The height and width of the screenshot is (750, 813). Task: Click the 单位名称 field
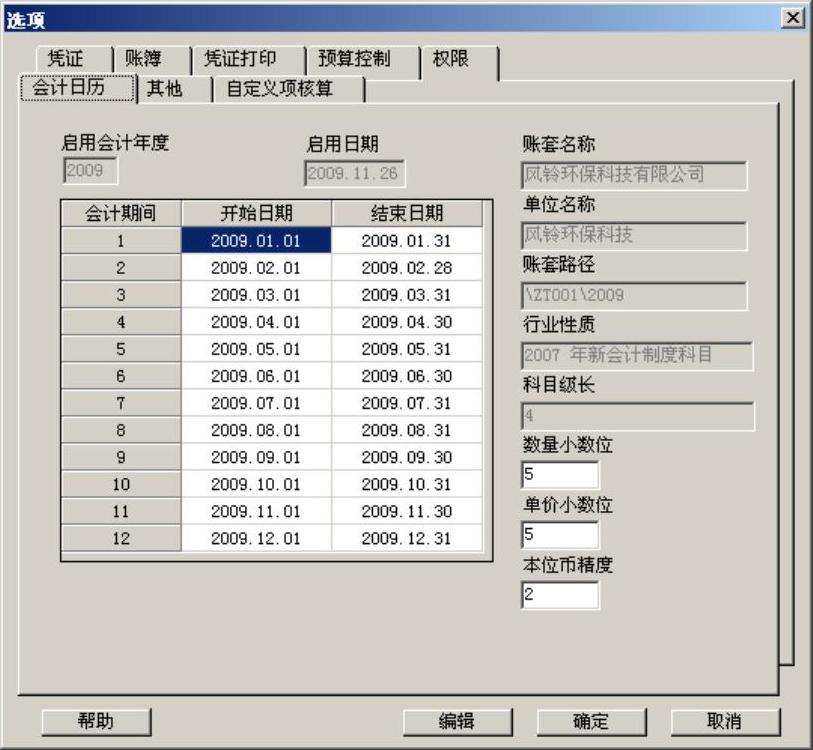634,235
